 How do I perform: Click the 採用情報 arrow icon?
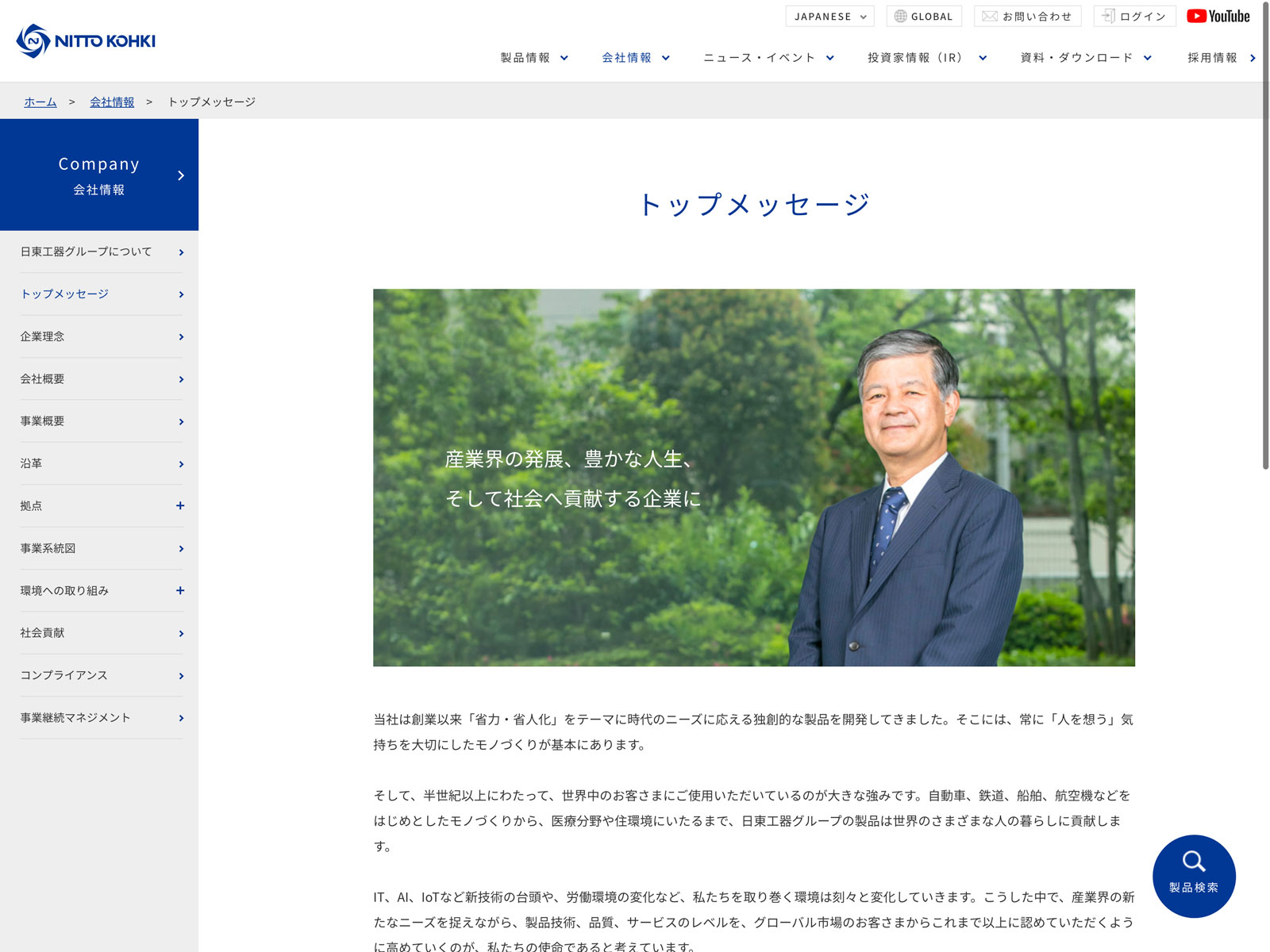pos(1253,58)
